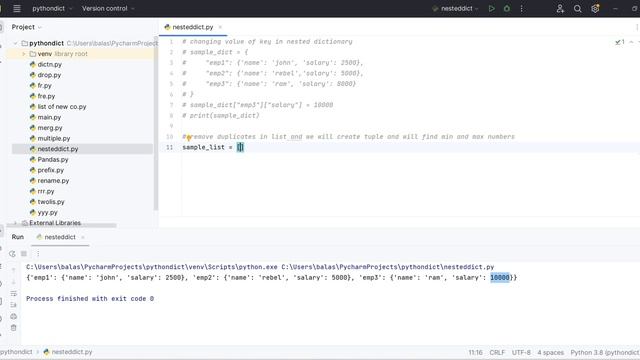Image resolution: width=640 pixels, height=360 pixels.
Task: Click nesteddict.py breadcrumb in status bar
Action: [68, 352]
